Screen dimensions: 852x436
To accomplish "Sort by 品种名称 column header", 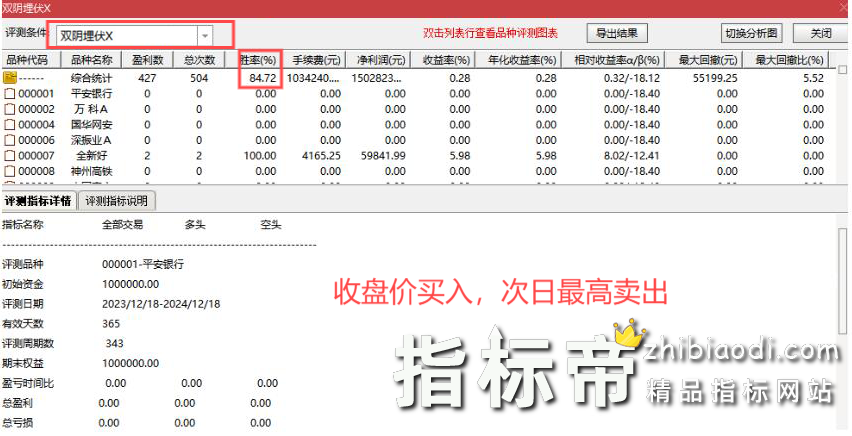I will click(92, 59).
